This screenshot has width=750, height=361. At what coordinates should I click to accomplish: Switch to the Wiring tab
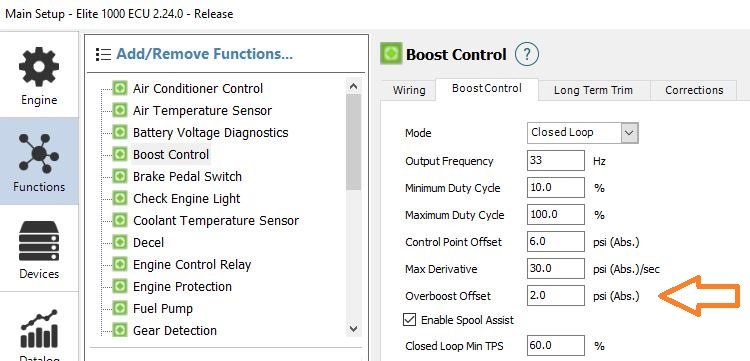[x=408, y=90]
